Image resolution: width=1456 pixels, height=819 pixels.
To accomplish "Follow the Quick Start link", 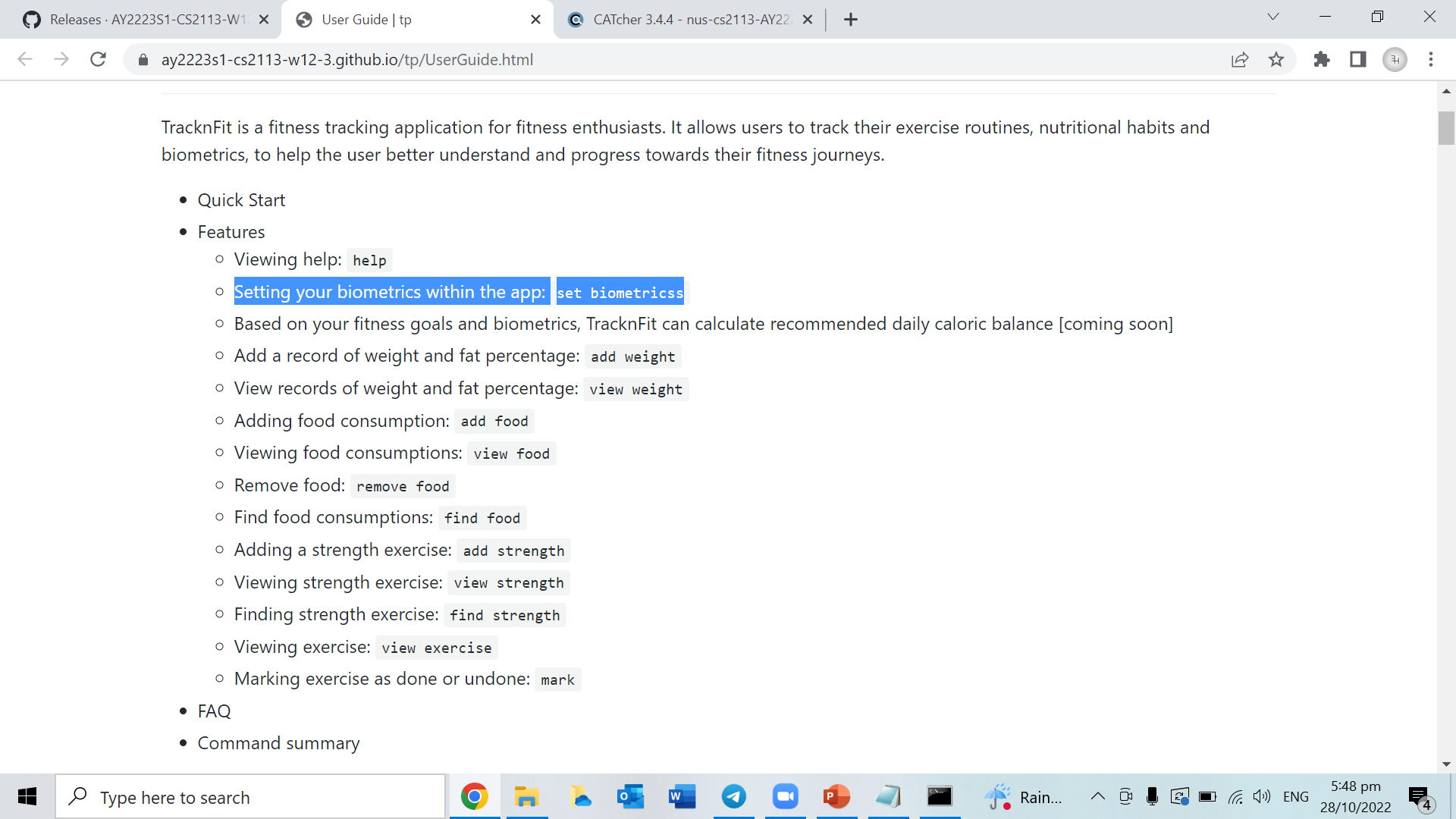I will pos(241,200).
